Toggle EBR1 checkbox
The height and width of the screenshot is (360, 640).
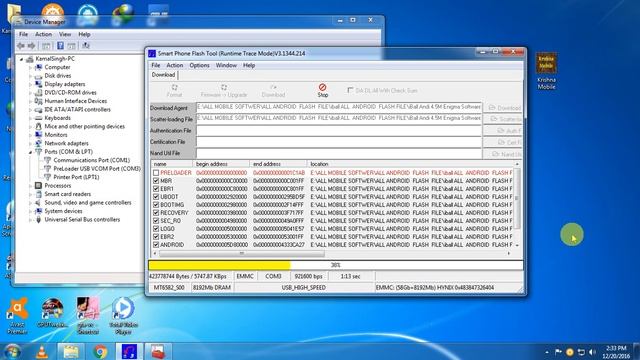click(x=156, y=189)
